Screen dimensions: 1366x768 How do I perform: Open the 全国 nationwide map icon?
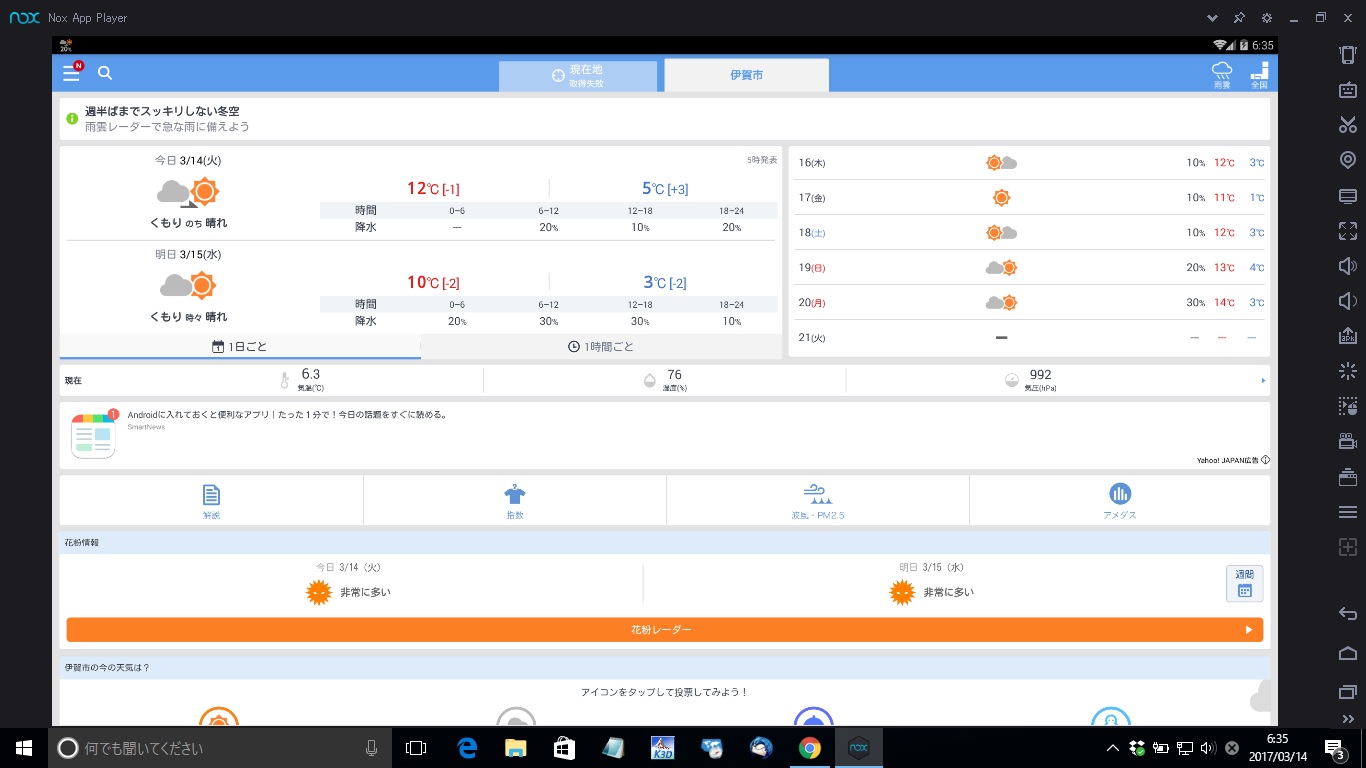tap(1259, 74)
